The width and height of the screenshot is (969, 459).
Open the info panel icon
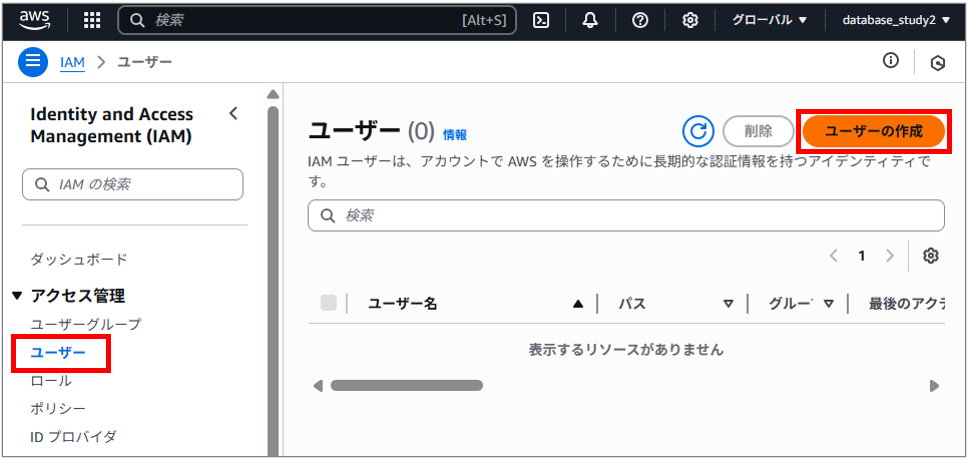pos(891,61)
